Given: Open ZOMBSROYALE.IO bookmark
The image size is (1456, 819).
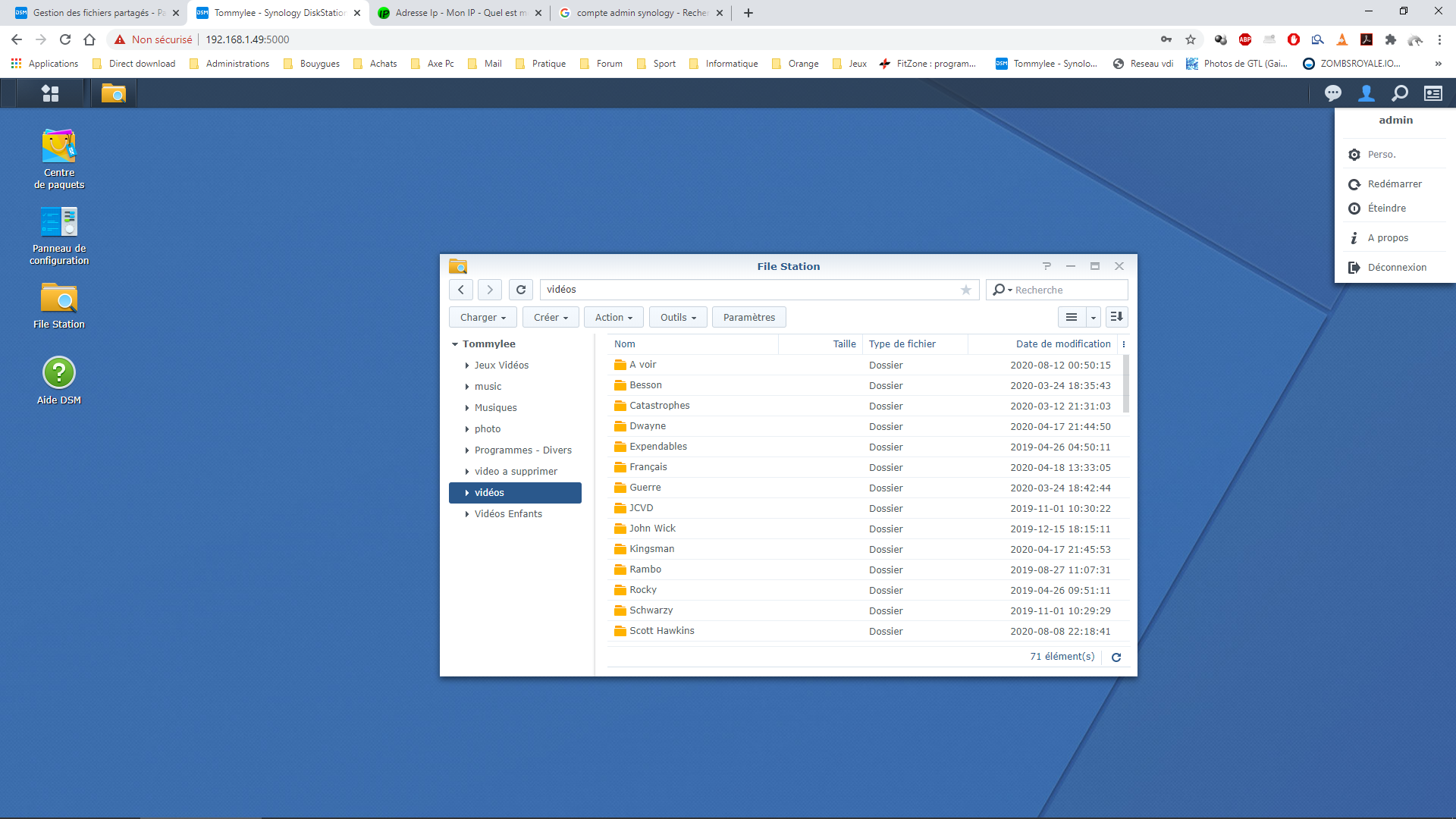Looking at the screenshot, I should [x=1351, y=64].
